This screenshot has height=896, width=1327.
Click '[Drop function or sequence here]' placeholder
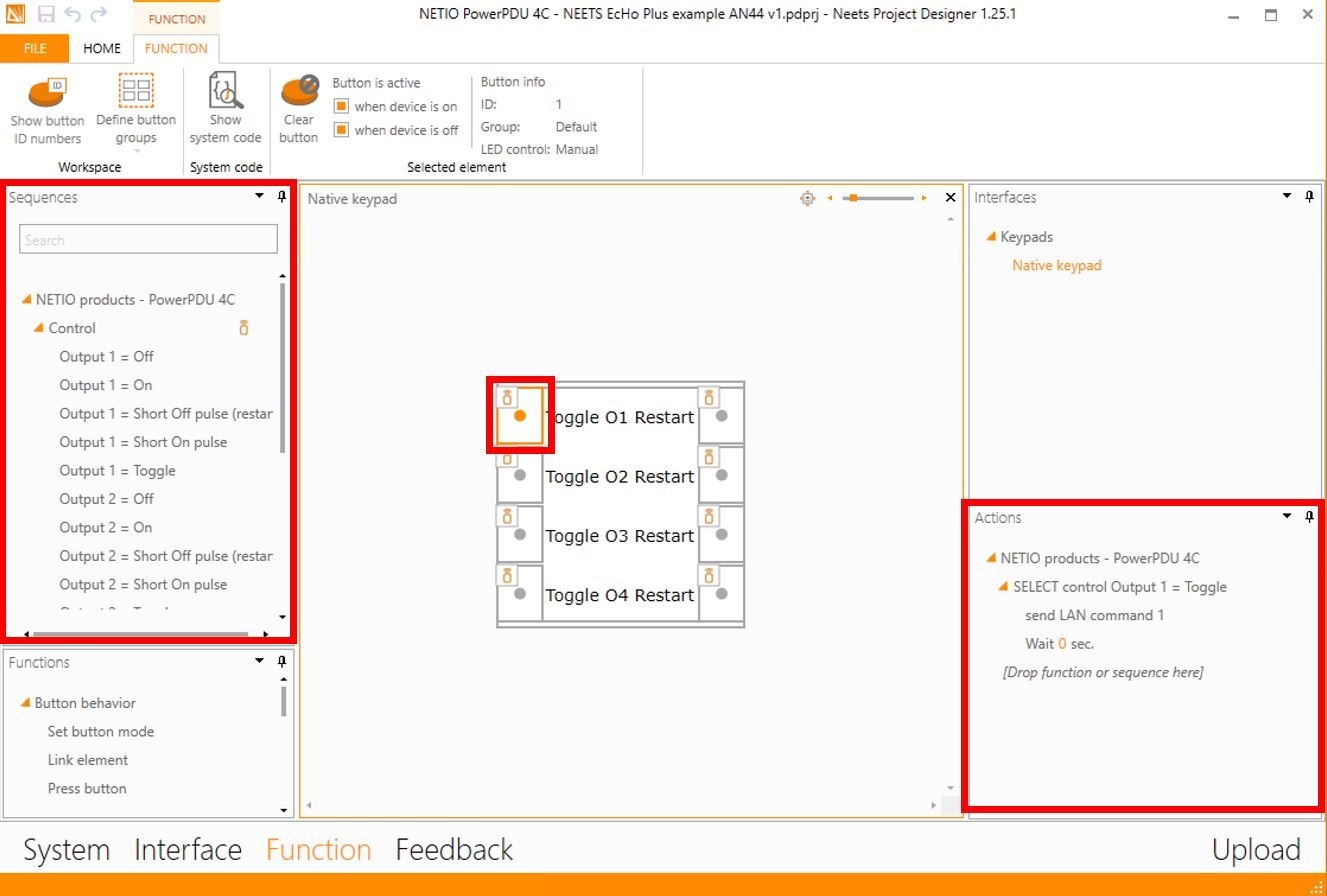pyautogui.click(x=1103, y=673)
